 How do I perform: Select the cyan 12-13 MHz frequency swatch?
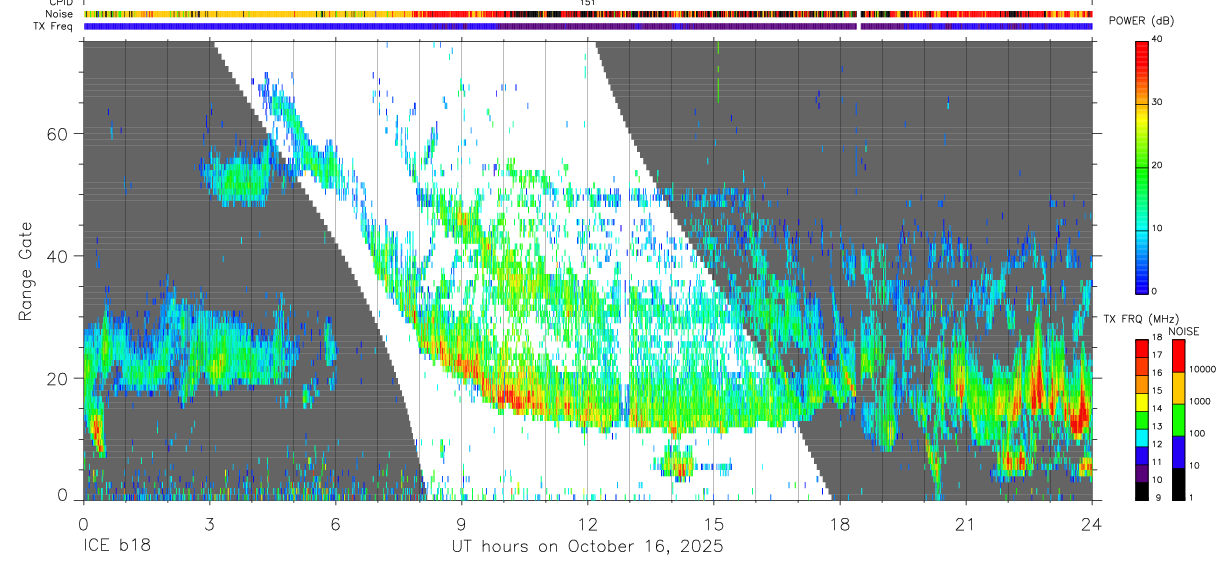(1141, 437)
